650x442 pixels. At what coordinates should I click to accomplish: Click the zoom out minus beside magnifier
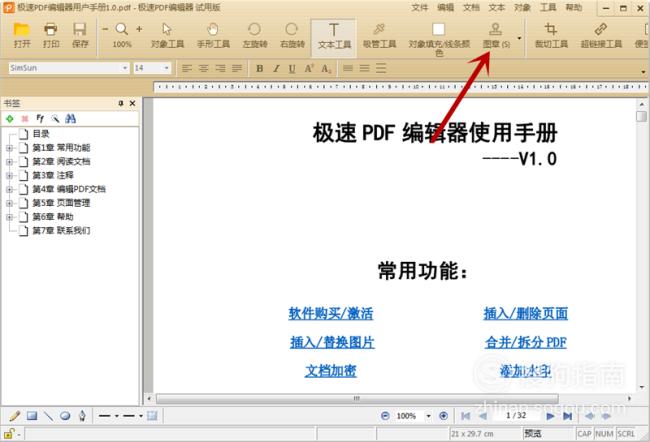click(105, 29)
